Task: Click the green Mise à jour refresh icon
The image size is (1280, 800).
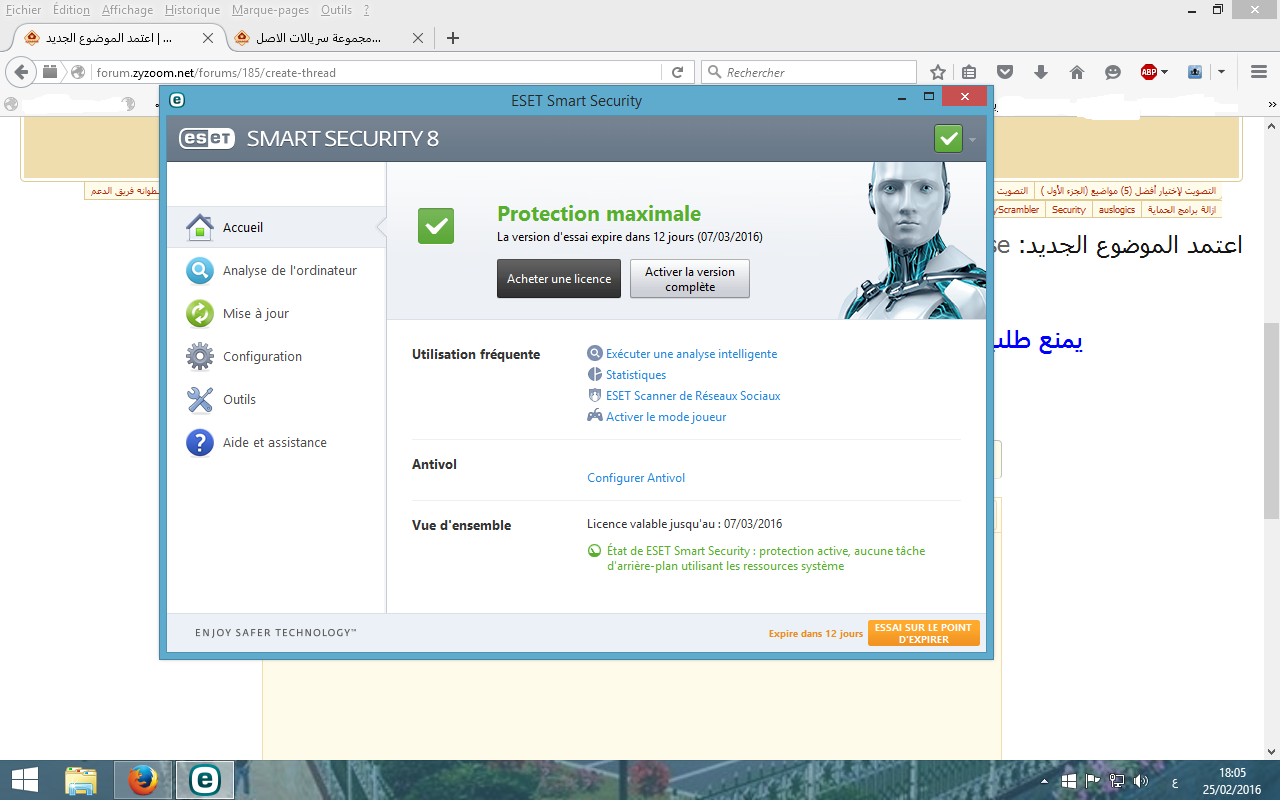Action: tap(200, 314)
